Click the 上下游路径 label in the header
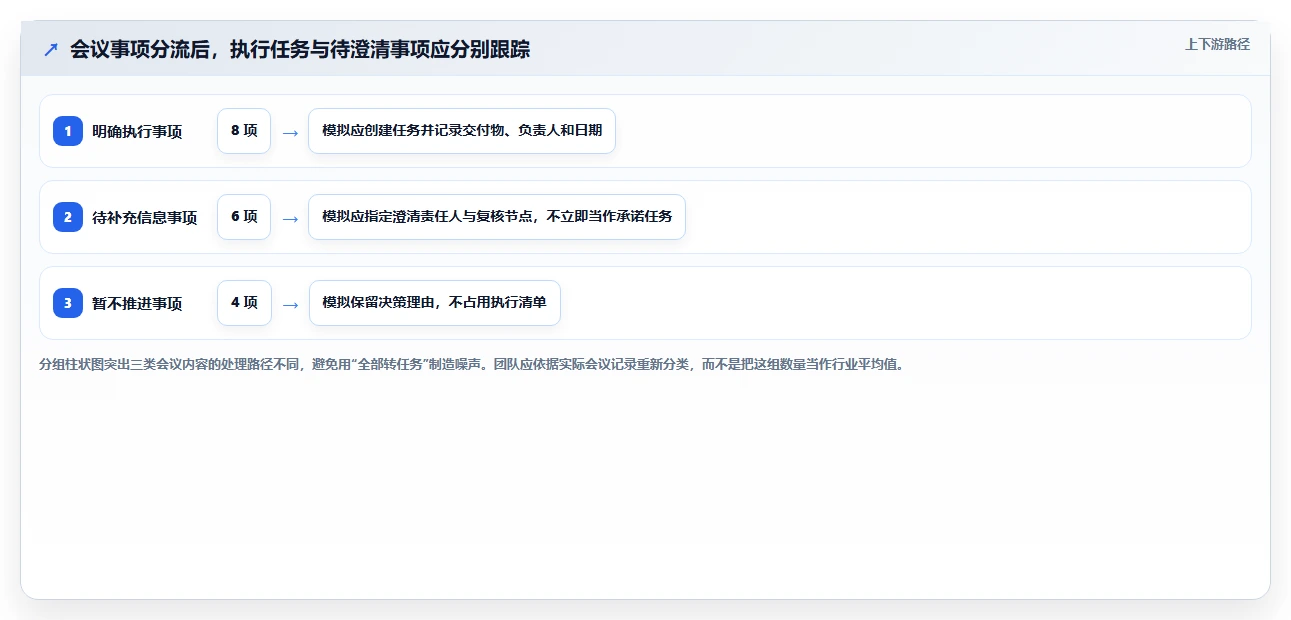The width and height of the screenshot is (1291, 620). click(x=1217, y=45)
